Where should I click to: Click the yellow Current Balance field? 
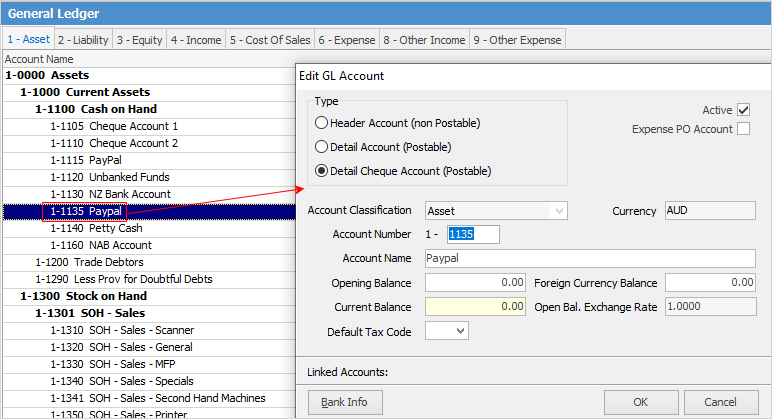(475, 306)
